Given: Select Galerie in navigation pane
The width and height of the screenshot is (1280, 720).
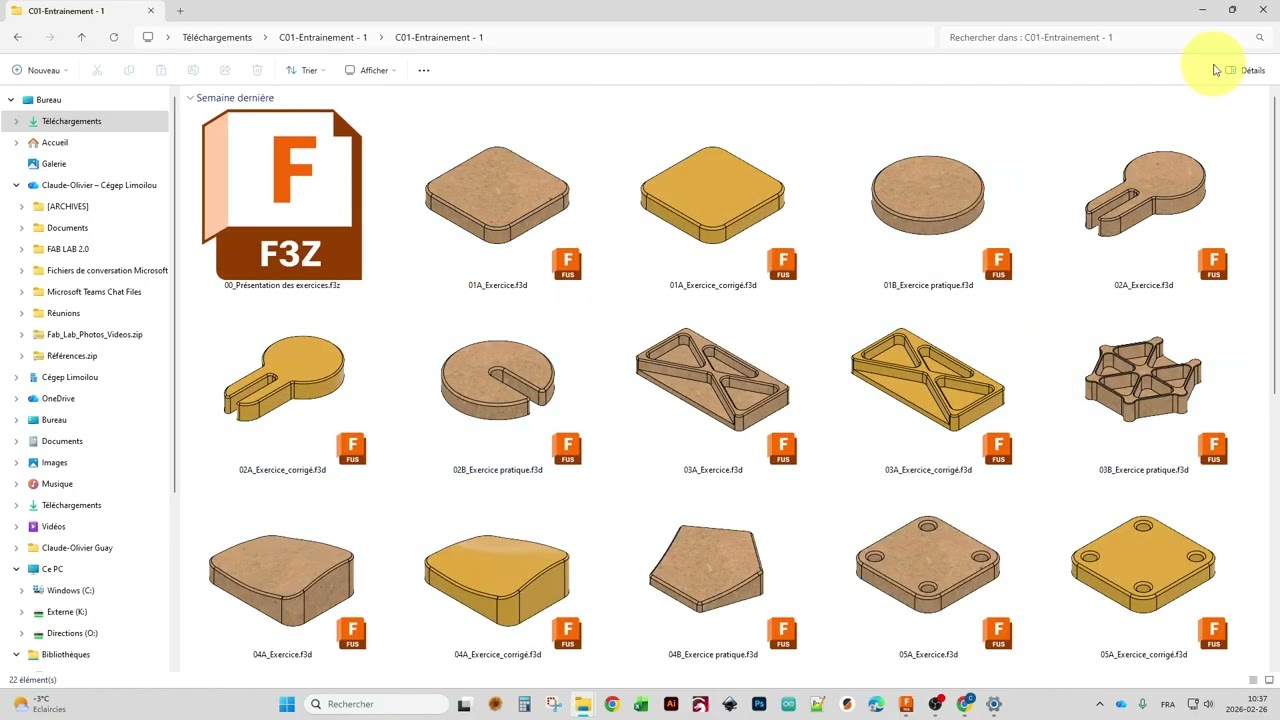Looking at the screenshot, I should click(54, 164).
